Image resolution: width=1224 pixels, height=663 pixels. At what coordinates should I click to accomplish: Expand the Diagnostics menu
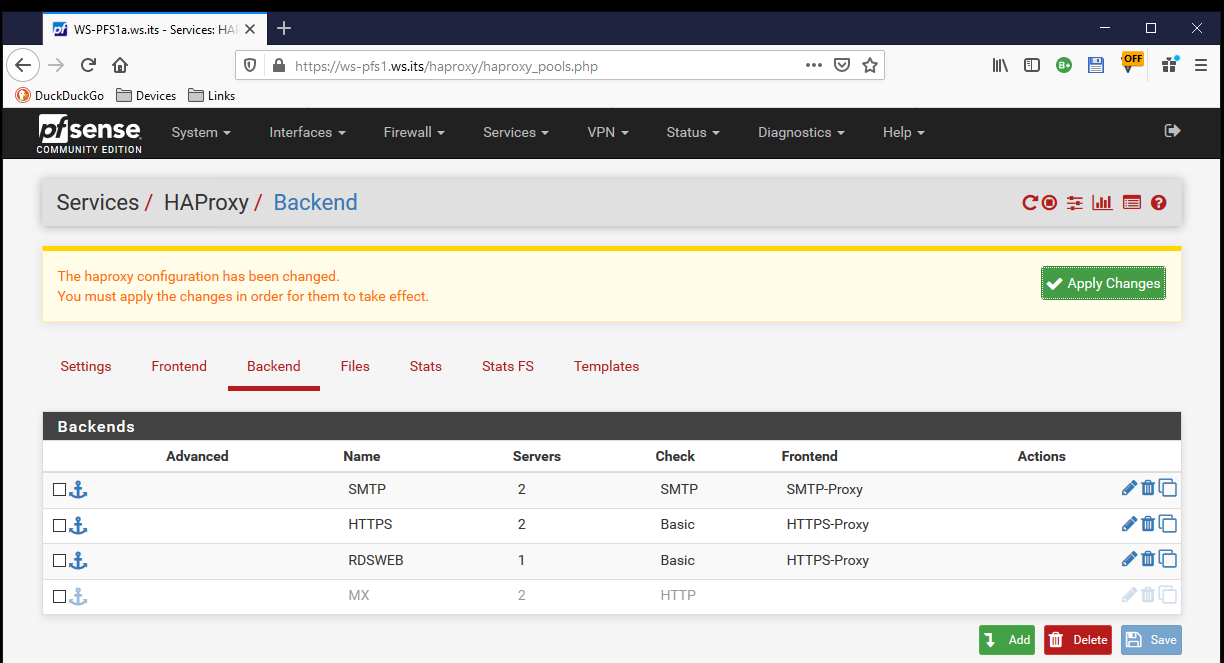pyautogui.click(x=801, y=132)
